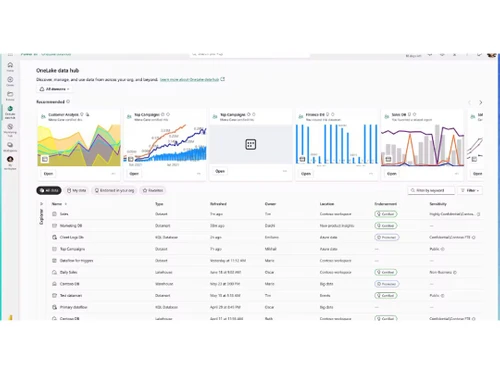Click the search box in the top bar
The height and width of the screenshot is (375, 500).
[x=250, y=55]
